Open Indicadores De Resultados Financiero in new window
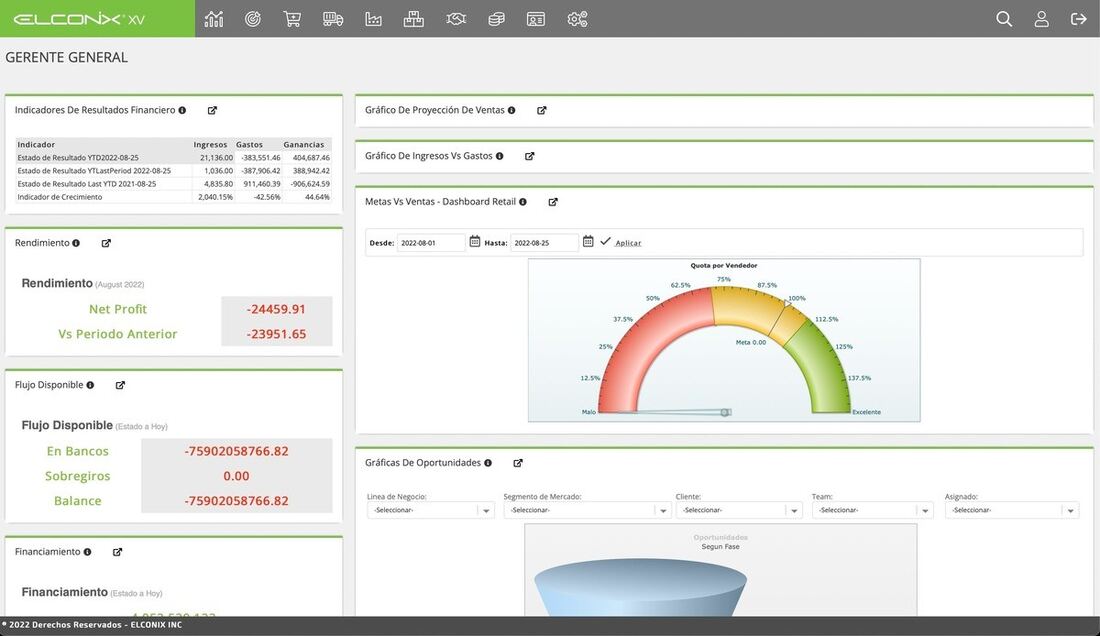Screen dimensions: 1100x636 [x=212, y=110]
